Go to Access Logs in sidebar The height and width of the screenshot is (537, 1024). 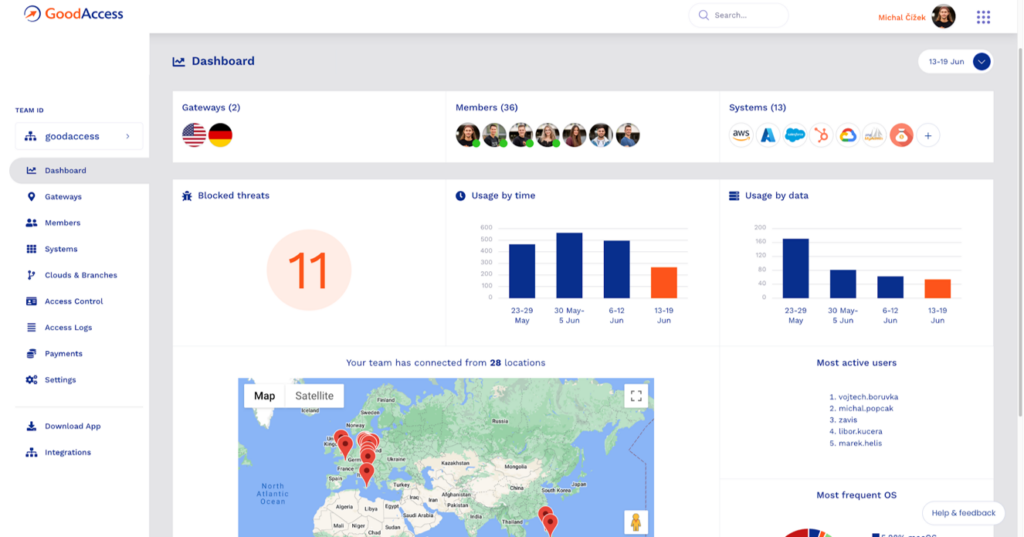coord(68,328)
